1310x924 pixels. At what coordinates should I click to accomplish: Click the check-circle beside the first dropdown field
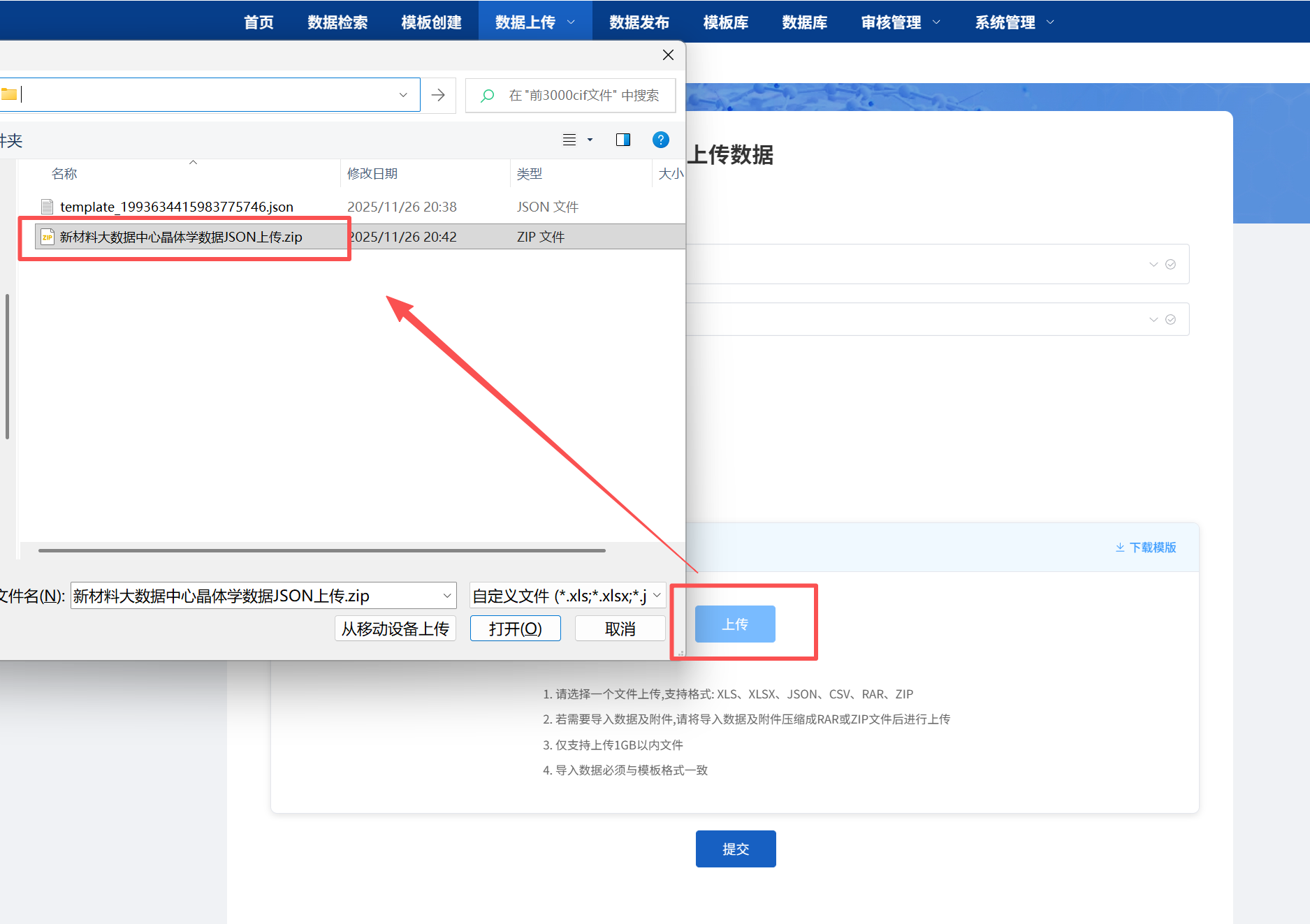(1170, 264)
